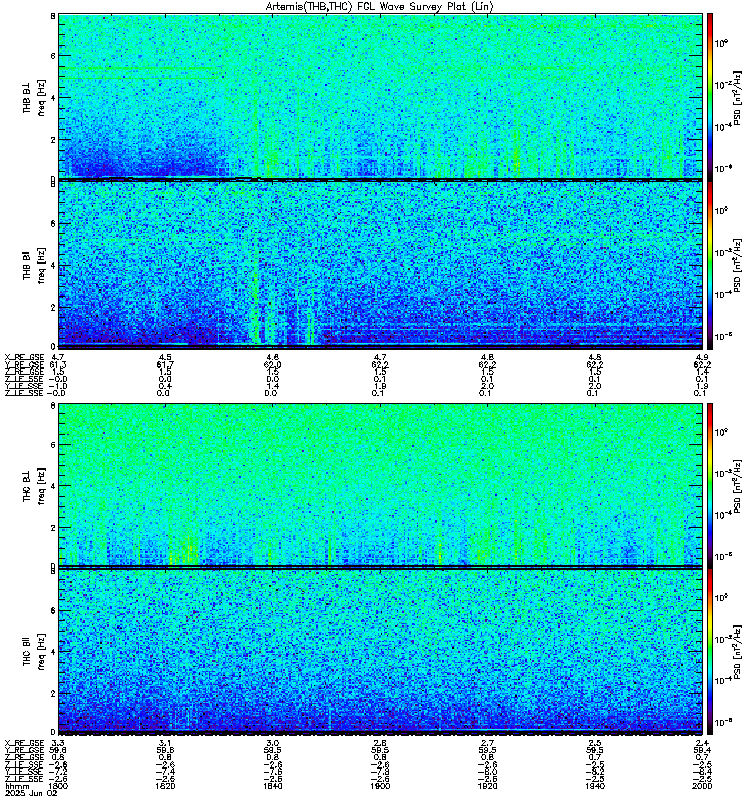750x800 pixels.
Task: Click the '2' Hz tick on THC B⊥ axis
Action: tap(53, 528)
